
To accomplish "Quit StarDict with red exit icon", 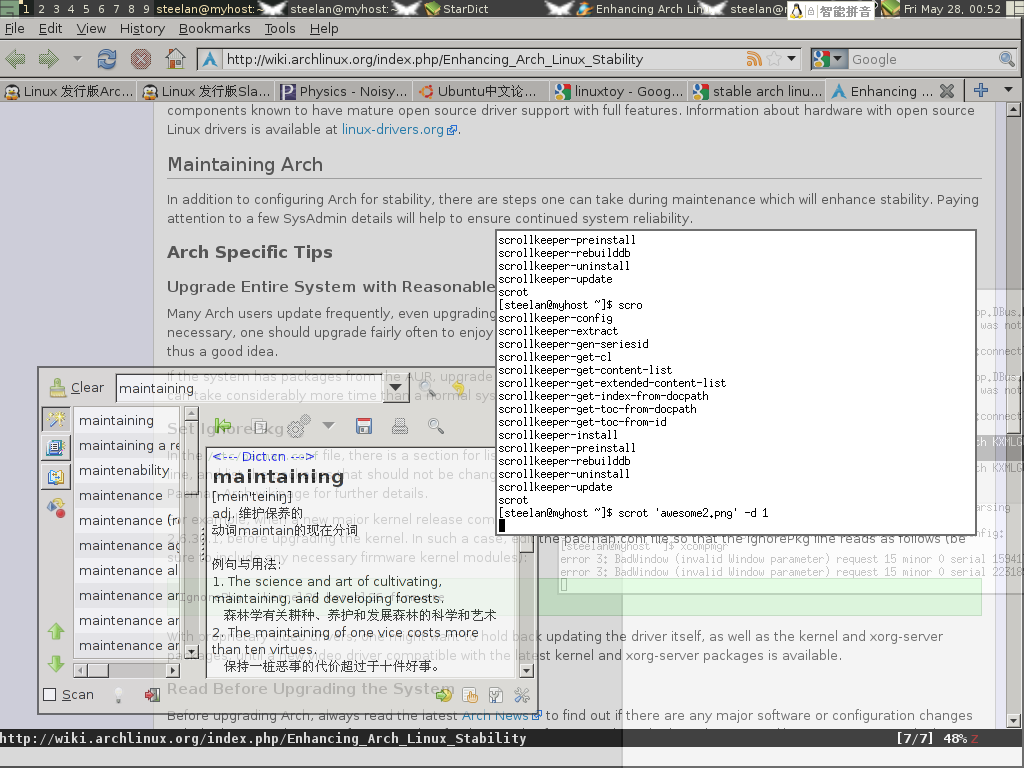I will [x=152, y=696].
